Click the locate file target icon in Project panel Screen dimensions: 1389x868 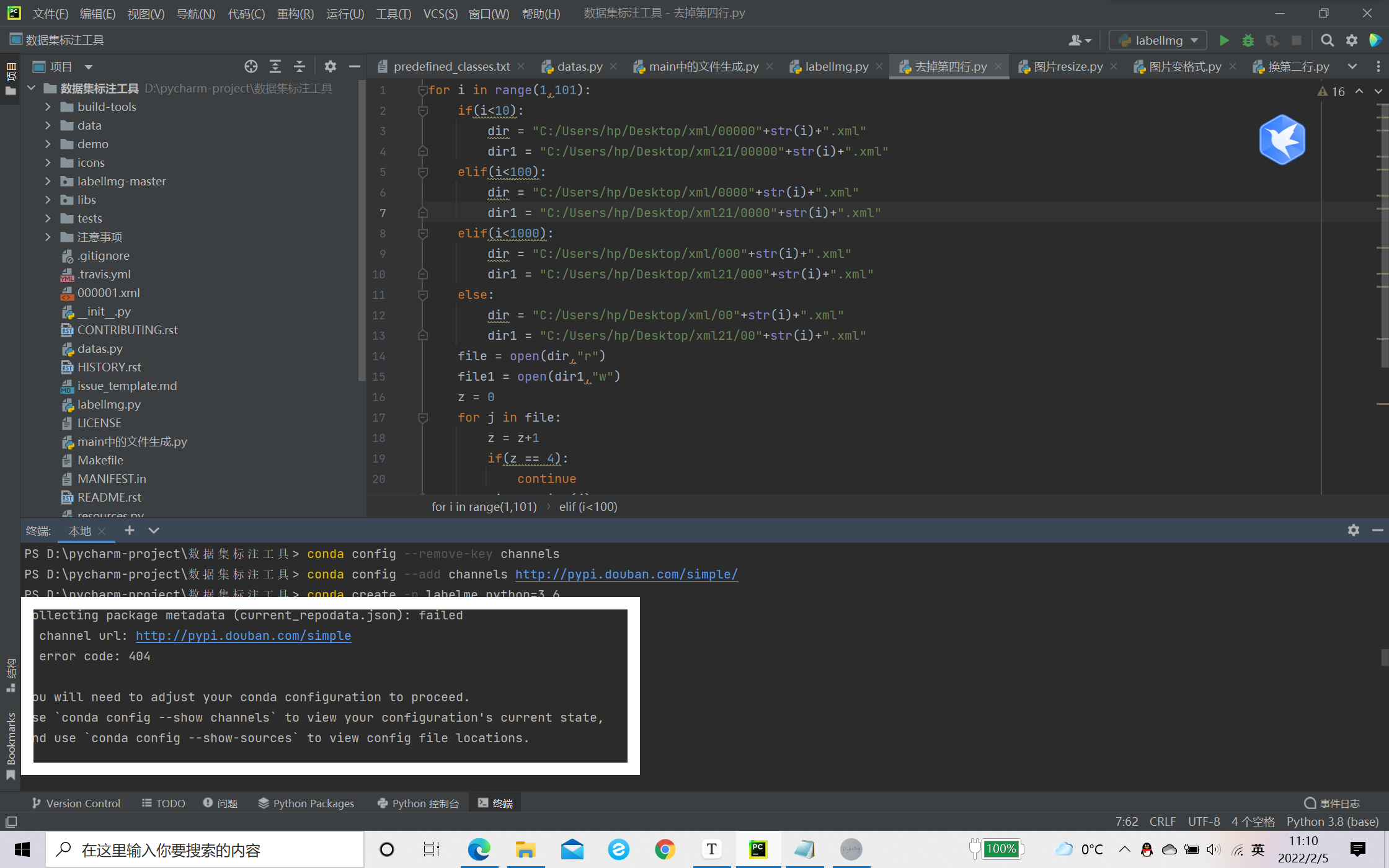(x=251, y=66)
